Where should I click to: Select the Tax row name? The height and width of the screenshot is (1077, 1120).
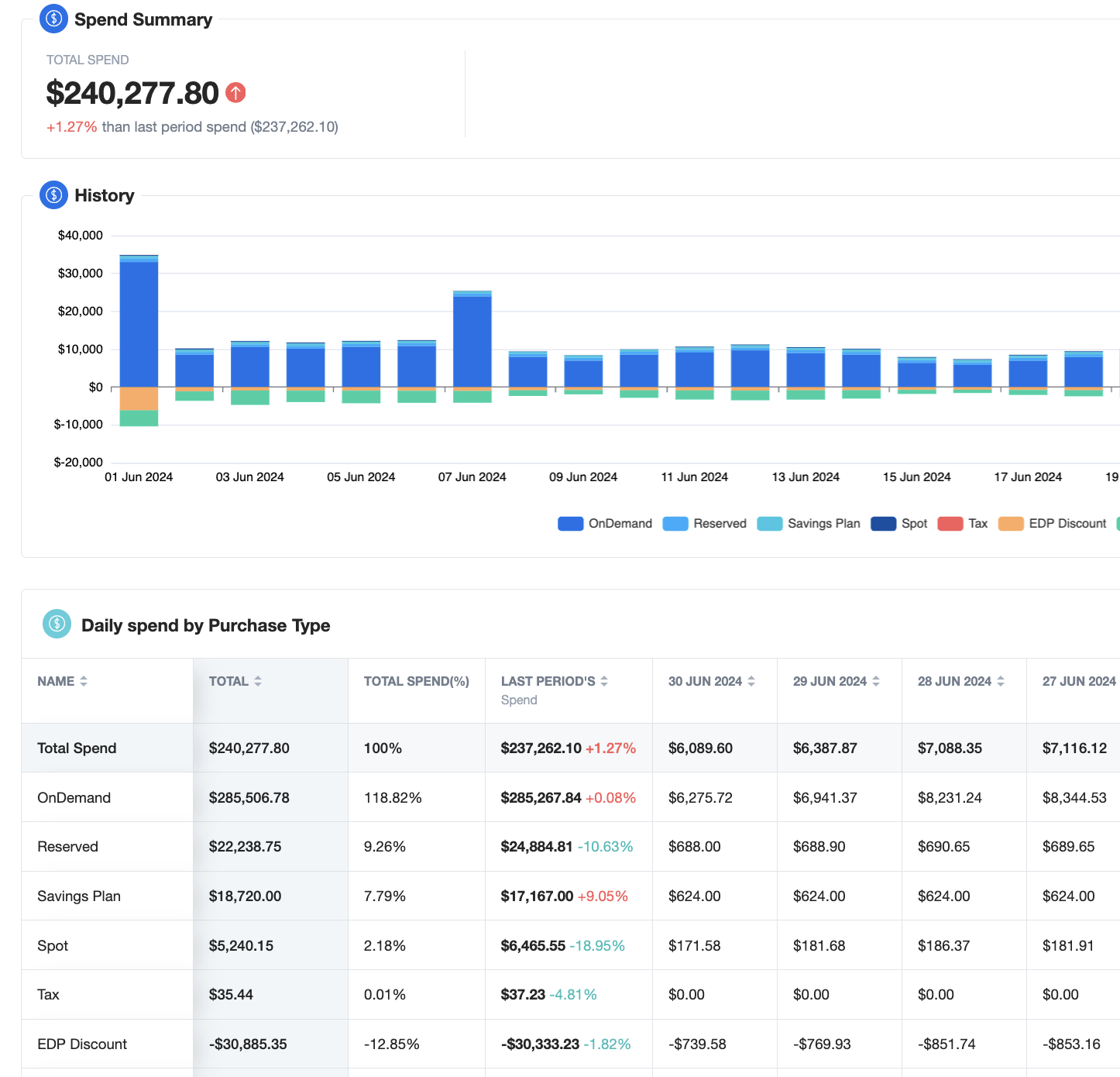pos(48,995)
